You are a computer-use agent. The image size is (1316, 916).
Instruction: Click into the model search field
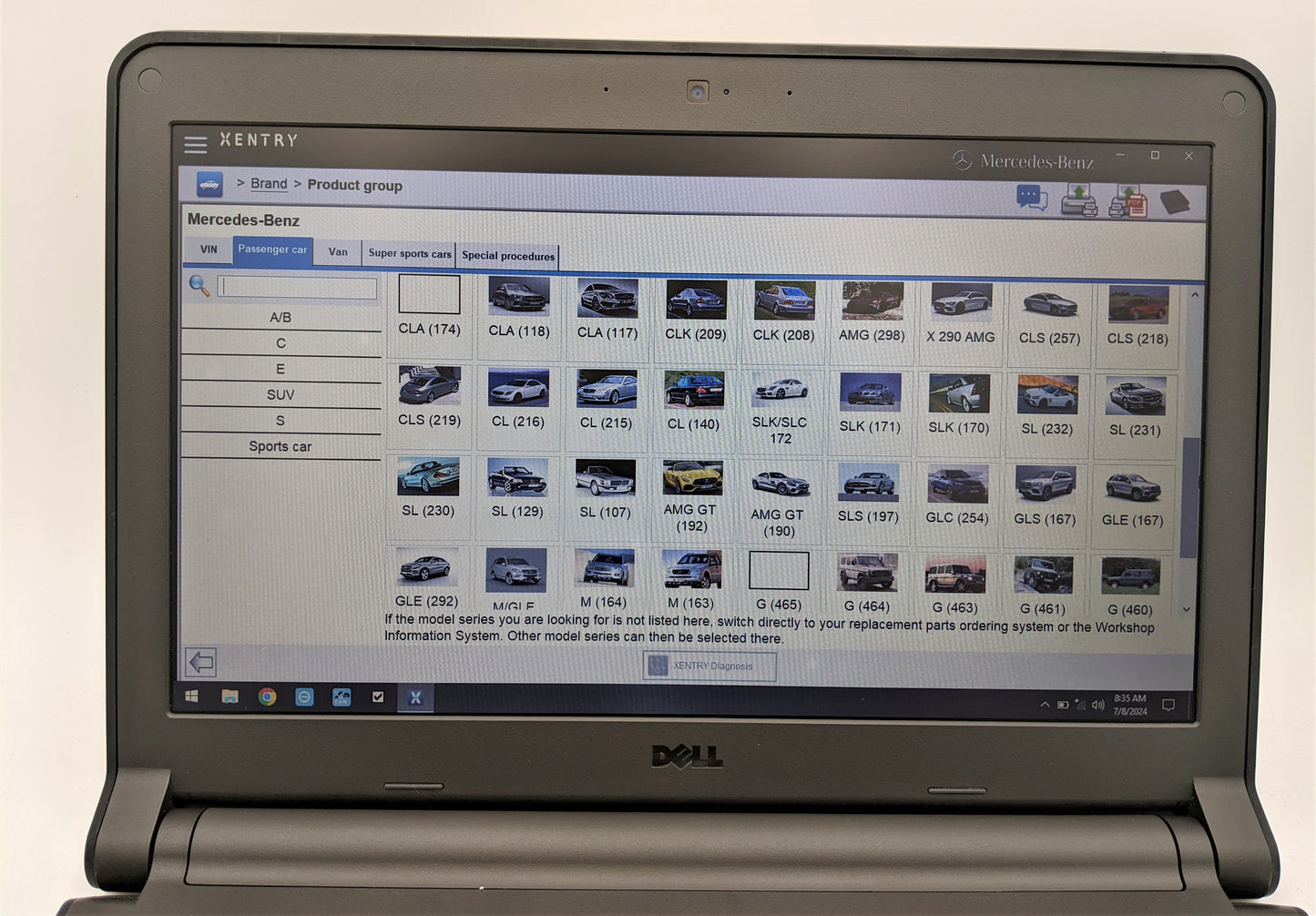(x=297, y=288)
